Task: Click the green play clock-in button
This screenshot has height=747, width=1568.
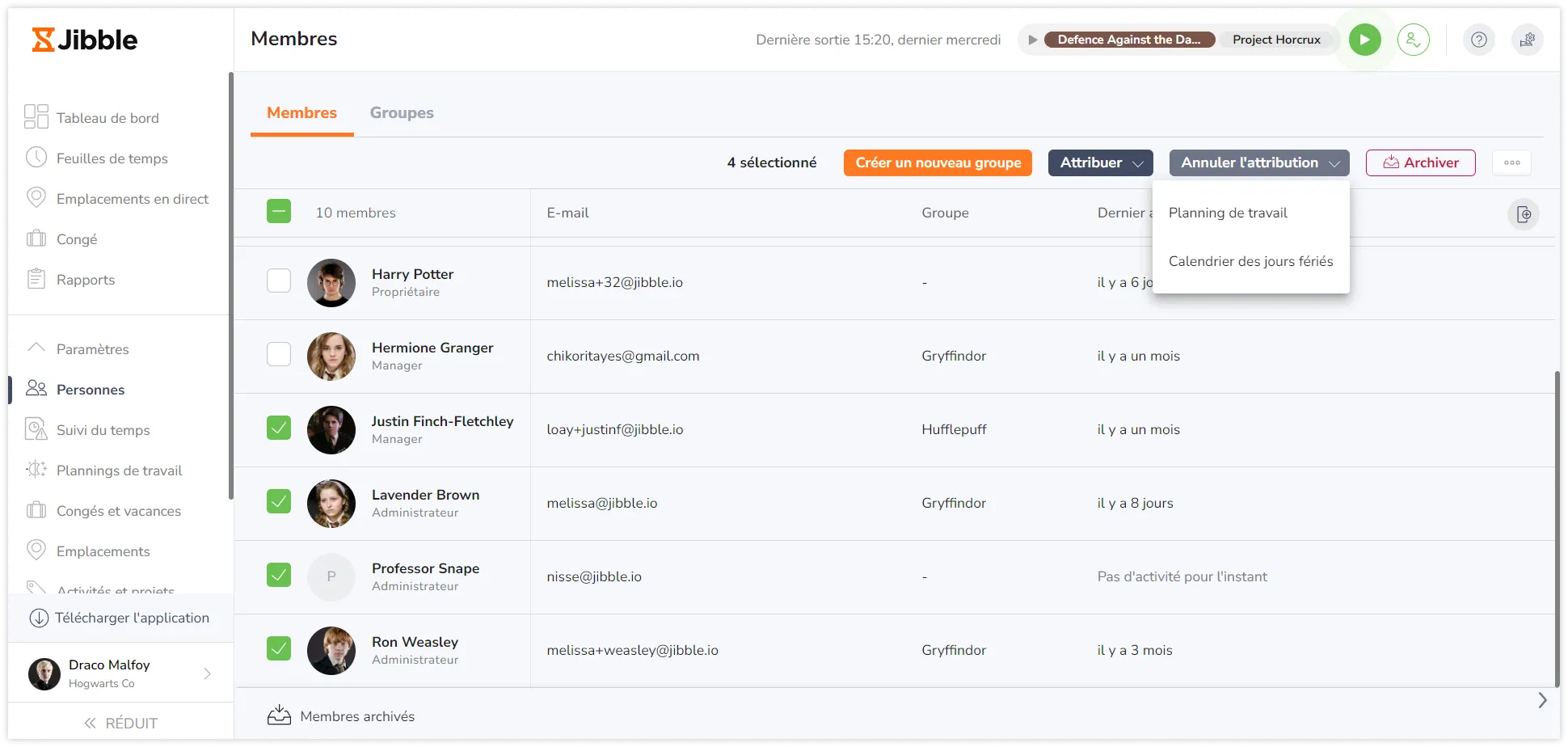Action: pos(1364,40)
